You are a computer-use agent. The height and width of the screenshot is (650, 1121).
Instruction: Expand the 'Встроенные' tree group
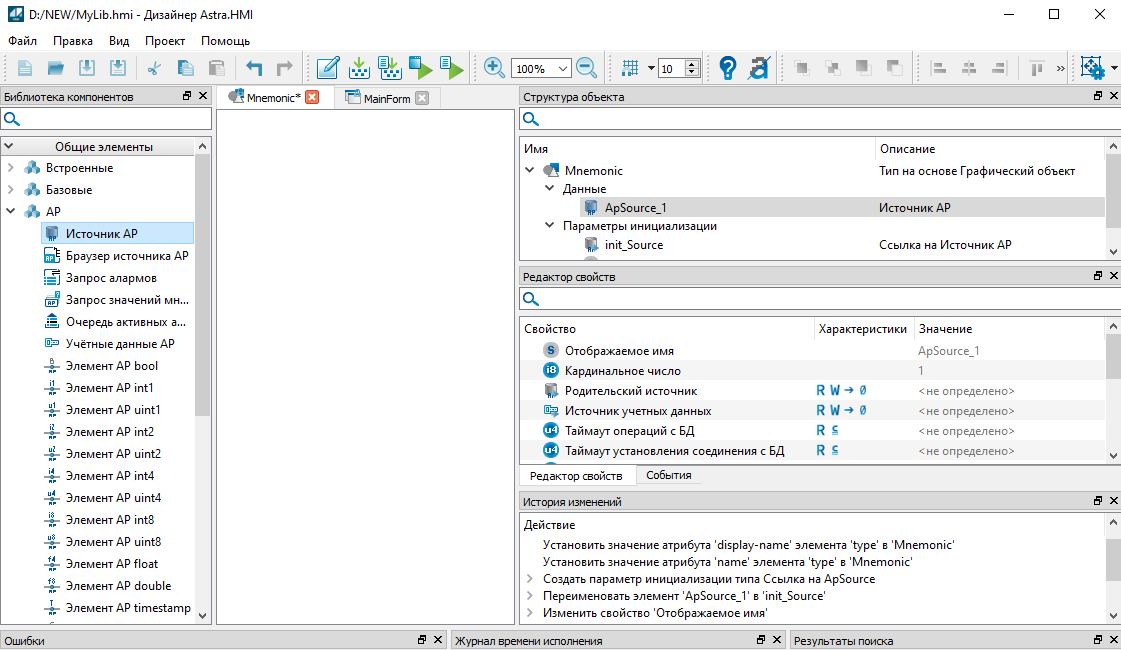click(11, 168)
